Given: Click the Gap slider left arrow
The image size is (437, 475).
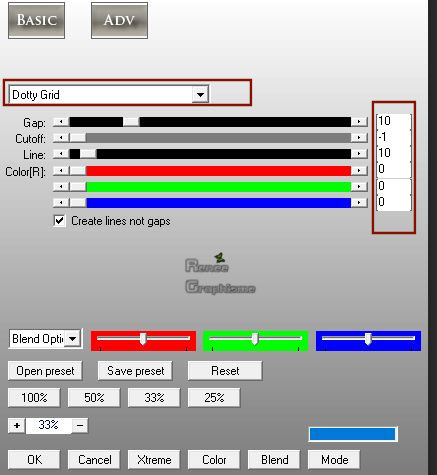Looking at the screenshot, I should 61,122.
